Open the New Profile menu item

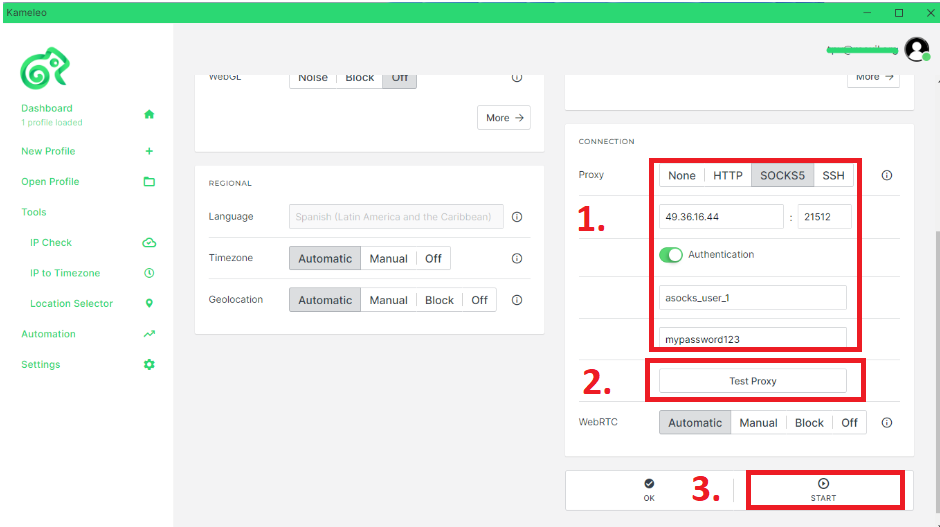(x=48, y=151)
